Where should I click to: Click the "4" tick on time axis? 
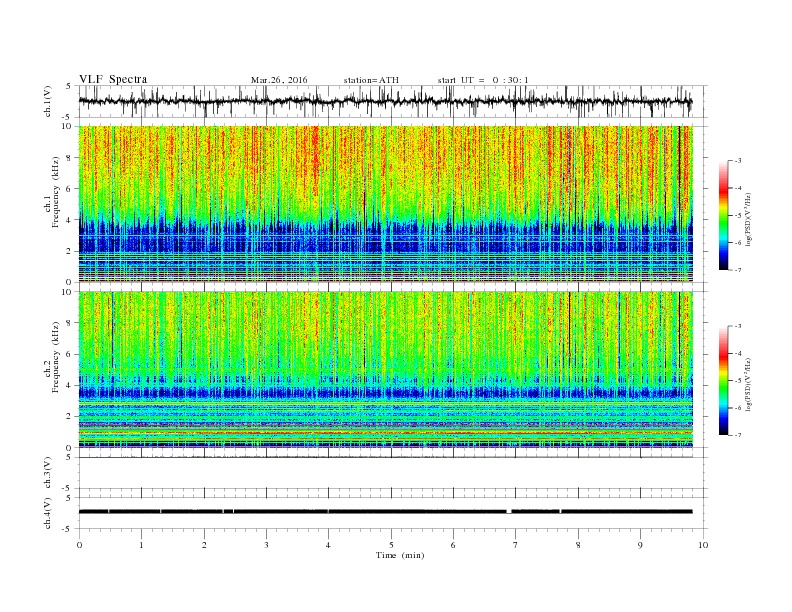[329, 545]
